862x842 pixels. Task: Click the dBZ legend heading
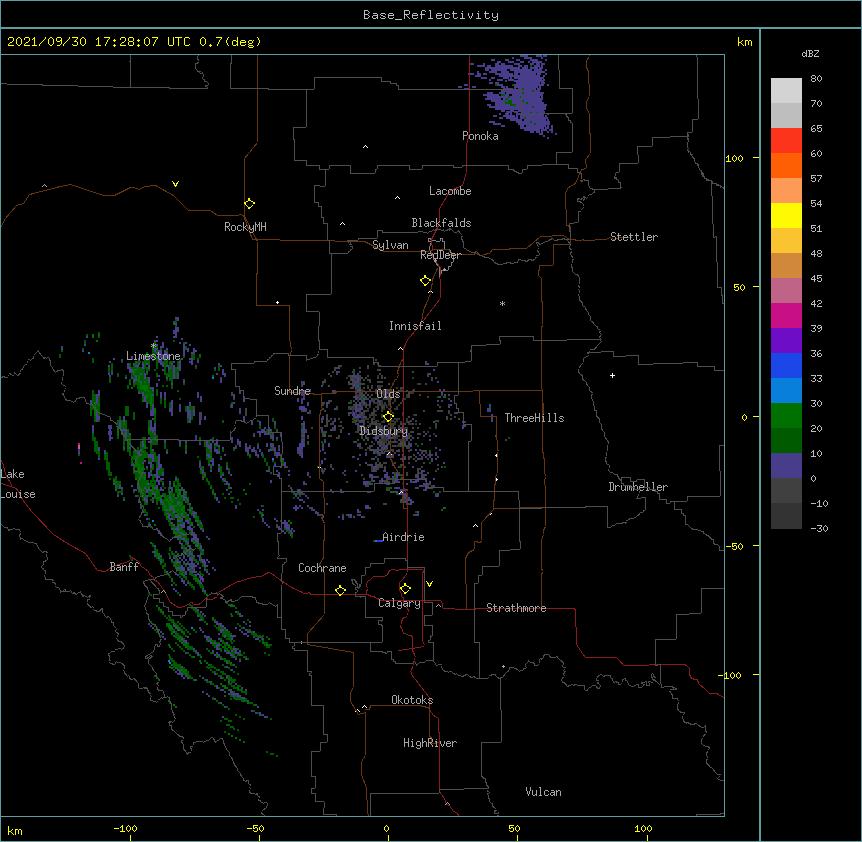coord(810,54)
